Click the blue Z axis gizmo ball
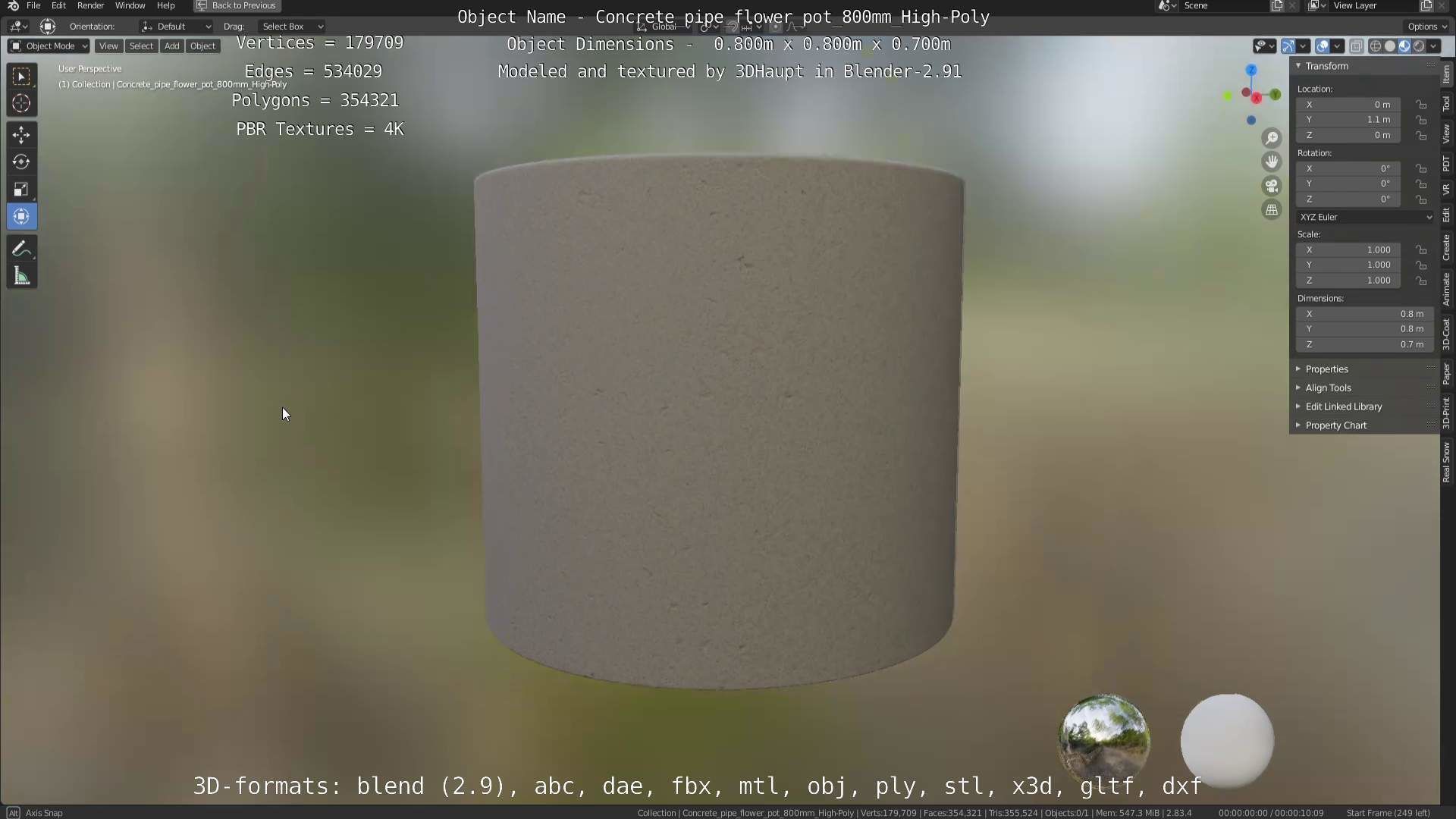Screen dimensions: 1456x819 click(1251, 70)
